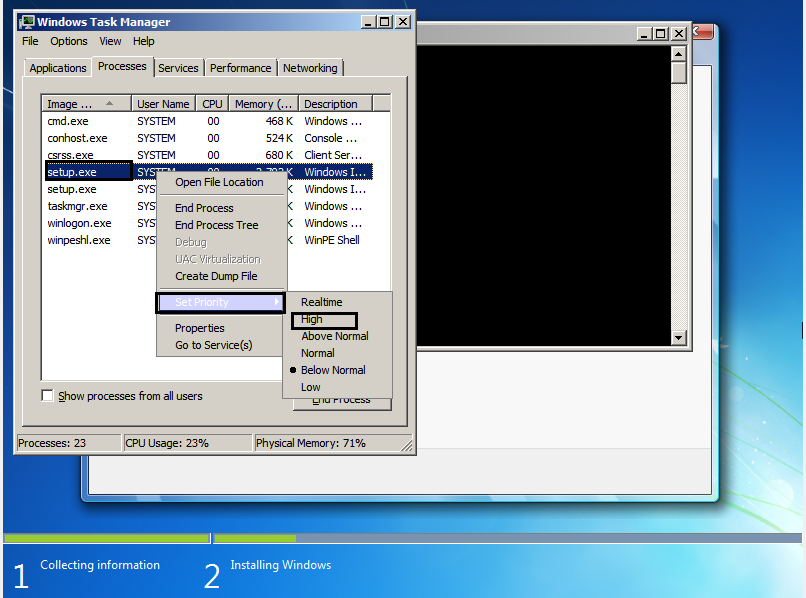Close the Task Manager window
This screenshot has height=598, width=806.
click(404, 22)
